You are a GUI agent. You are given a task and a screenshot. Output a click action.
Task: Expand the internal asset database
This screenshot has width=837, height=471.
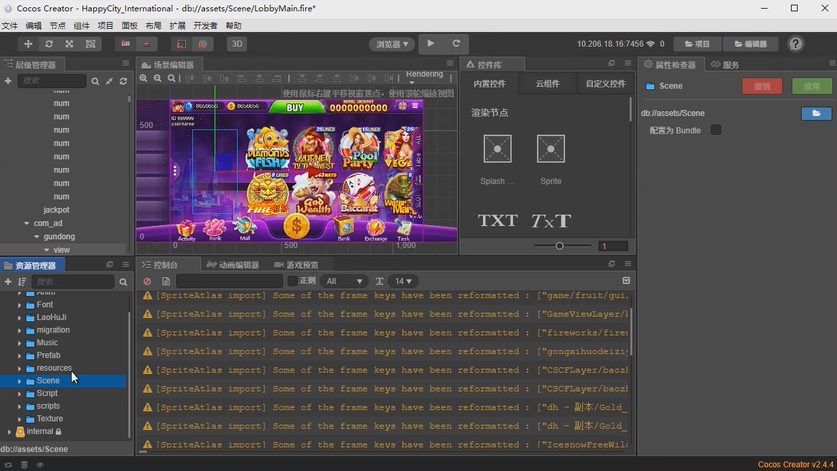pos(9,431)
